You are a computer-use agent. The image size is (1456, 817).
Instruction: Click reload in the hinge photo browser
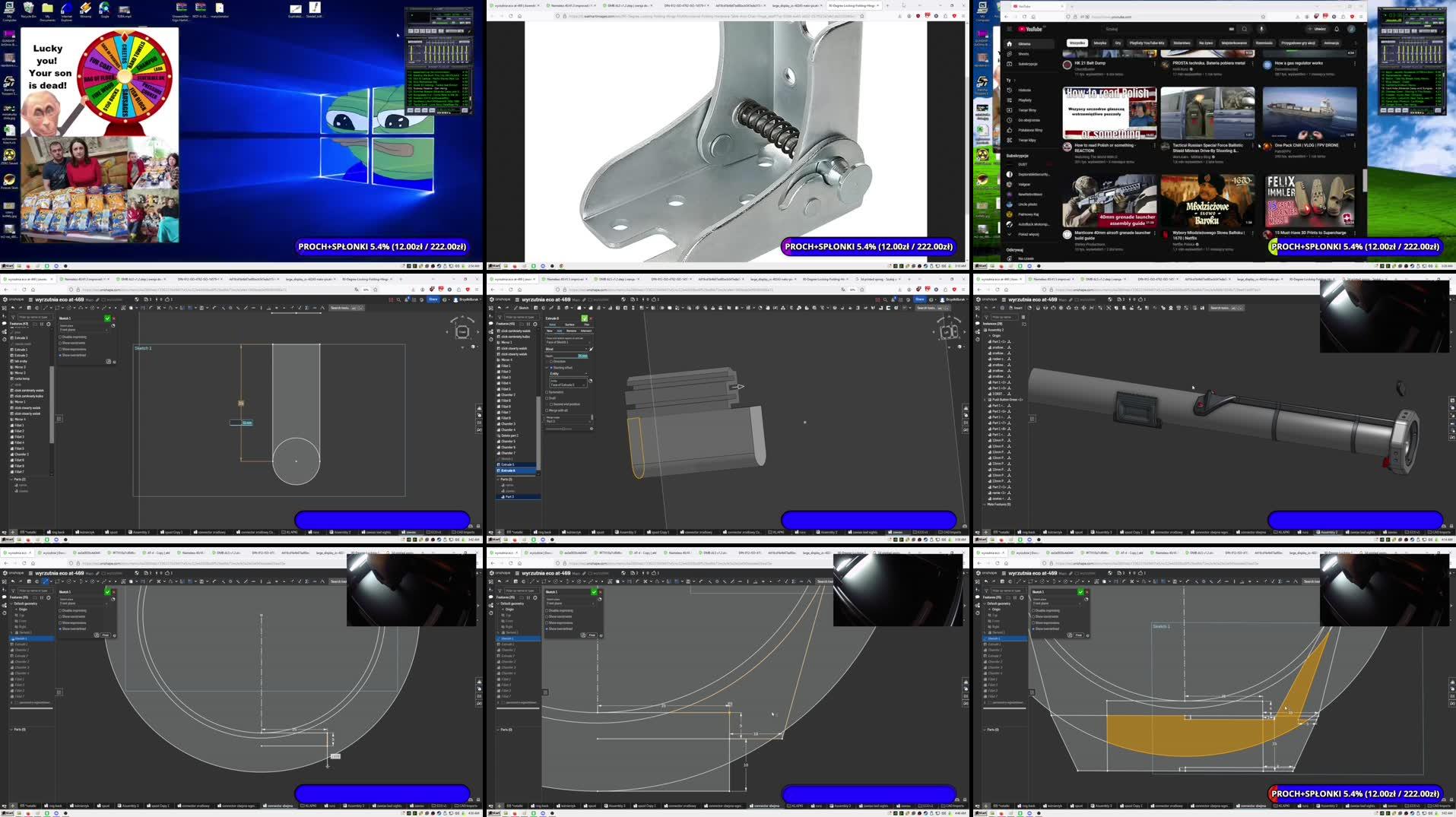pos(511,15)
